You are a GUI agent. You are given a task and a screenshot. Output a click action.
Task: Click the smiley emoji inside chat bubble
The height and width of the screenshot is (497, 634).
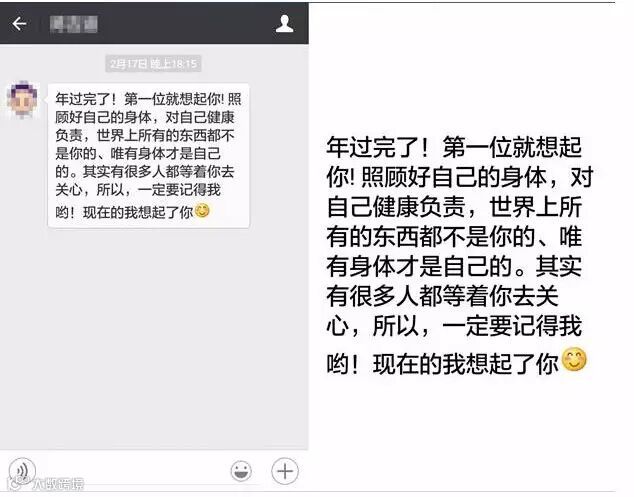tap(202, 210)
